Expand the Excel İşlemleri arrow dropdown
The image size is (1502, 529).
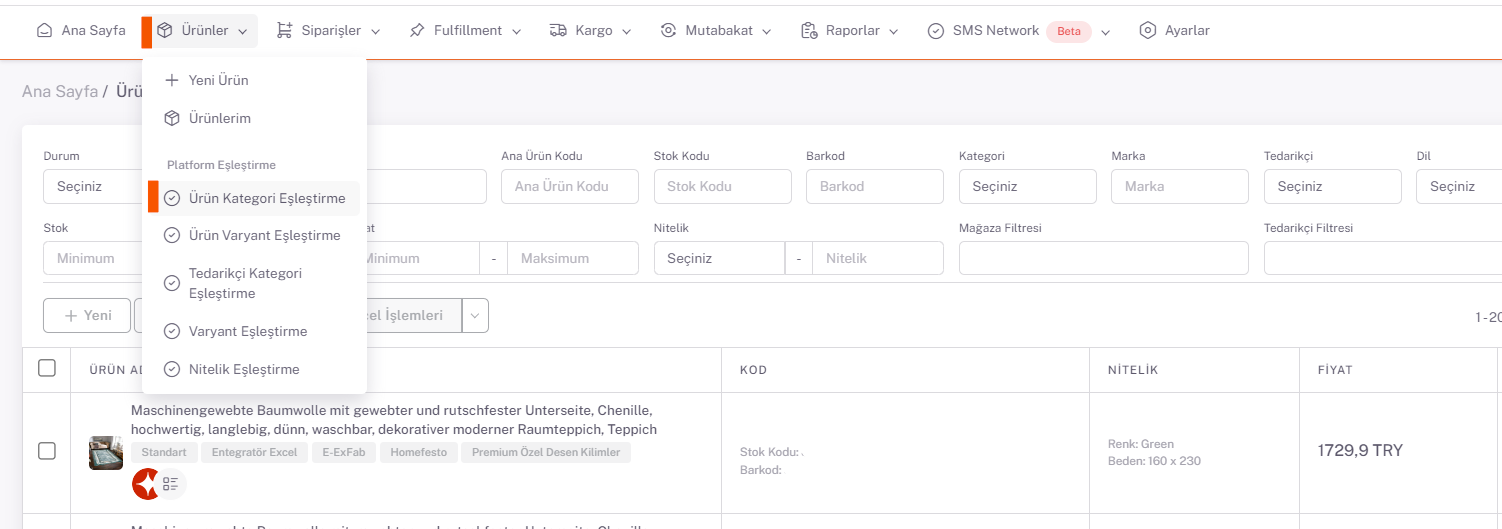tap(475, 315)
